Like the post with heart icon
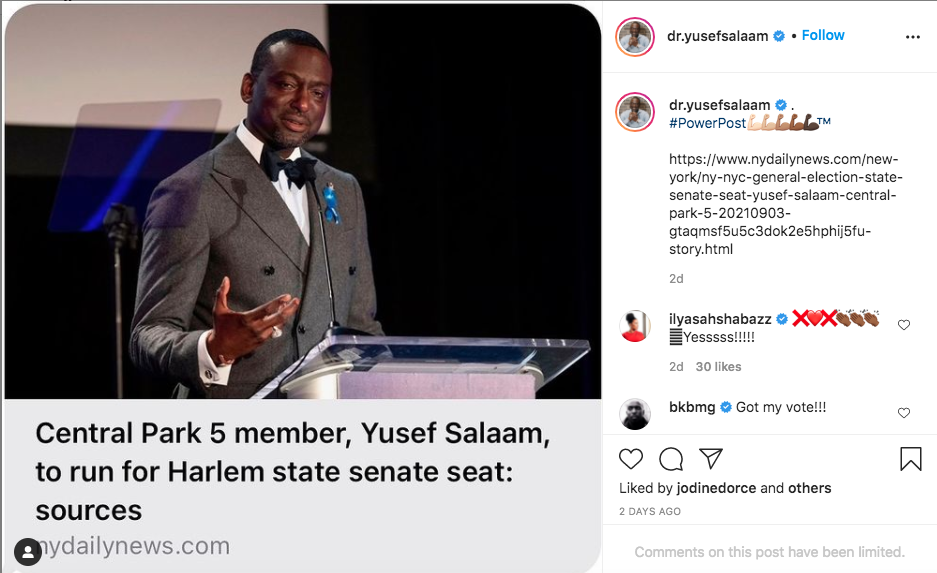The image size is (937, 573). point(630,459)
